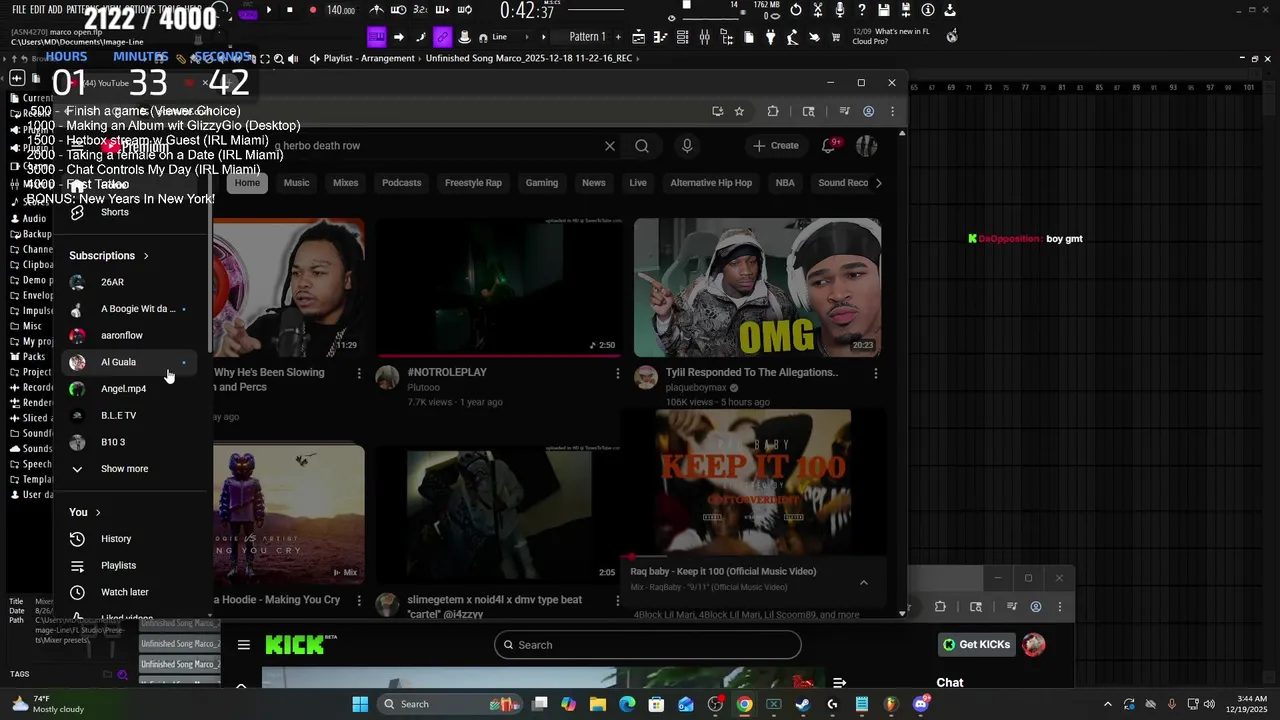This screenshot has height=720, width=1280.
Task: Show more filter chips with right arrow
Action: coord(879,183)
